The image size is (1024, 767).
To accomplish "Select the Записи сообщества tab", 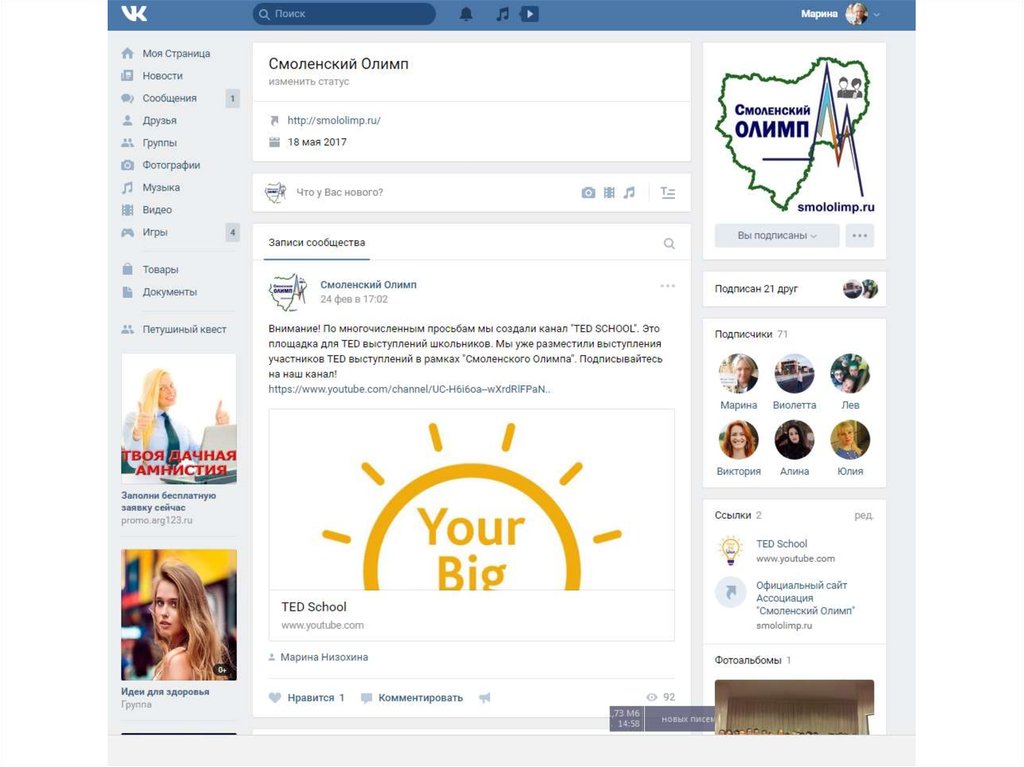I will click(x=317, y=243).
